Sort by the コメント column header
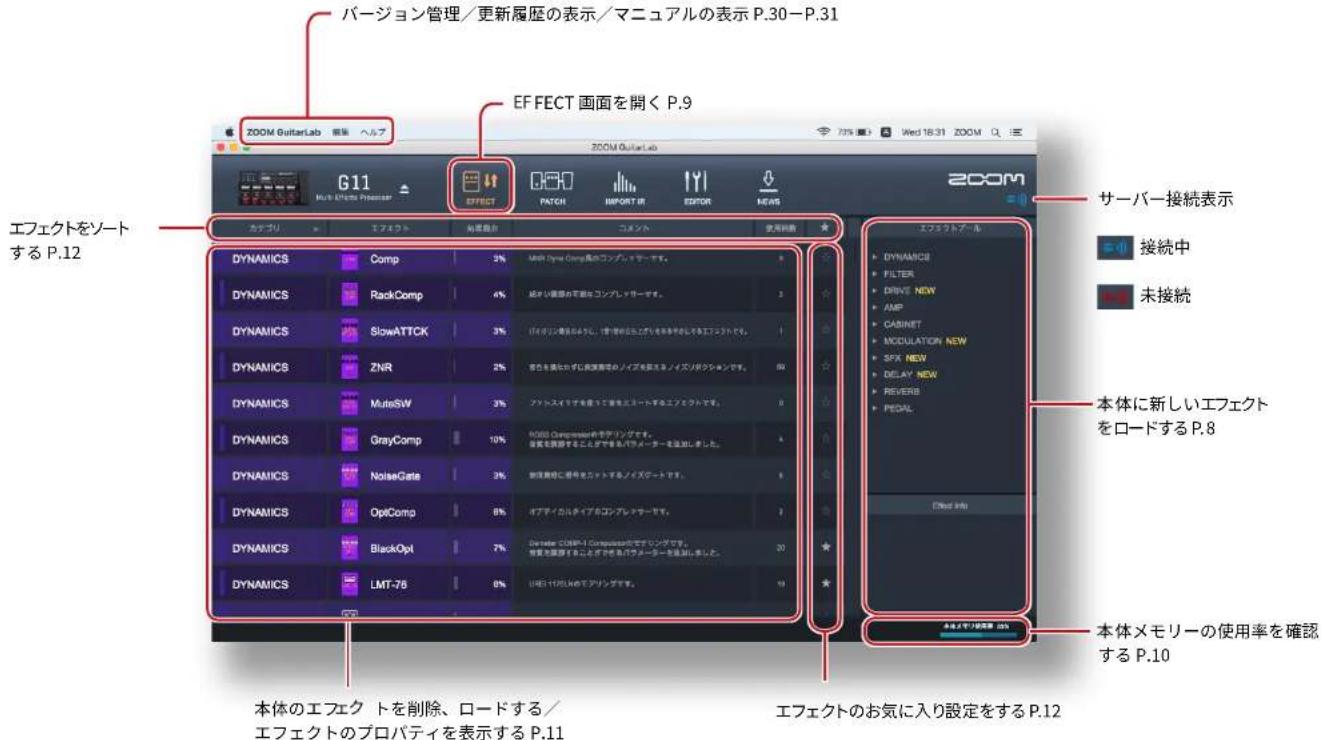This screenshot has width=1326, height=740. 632,229
